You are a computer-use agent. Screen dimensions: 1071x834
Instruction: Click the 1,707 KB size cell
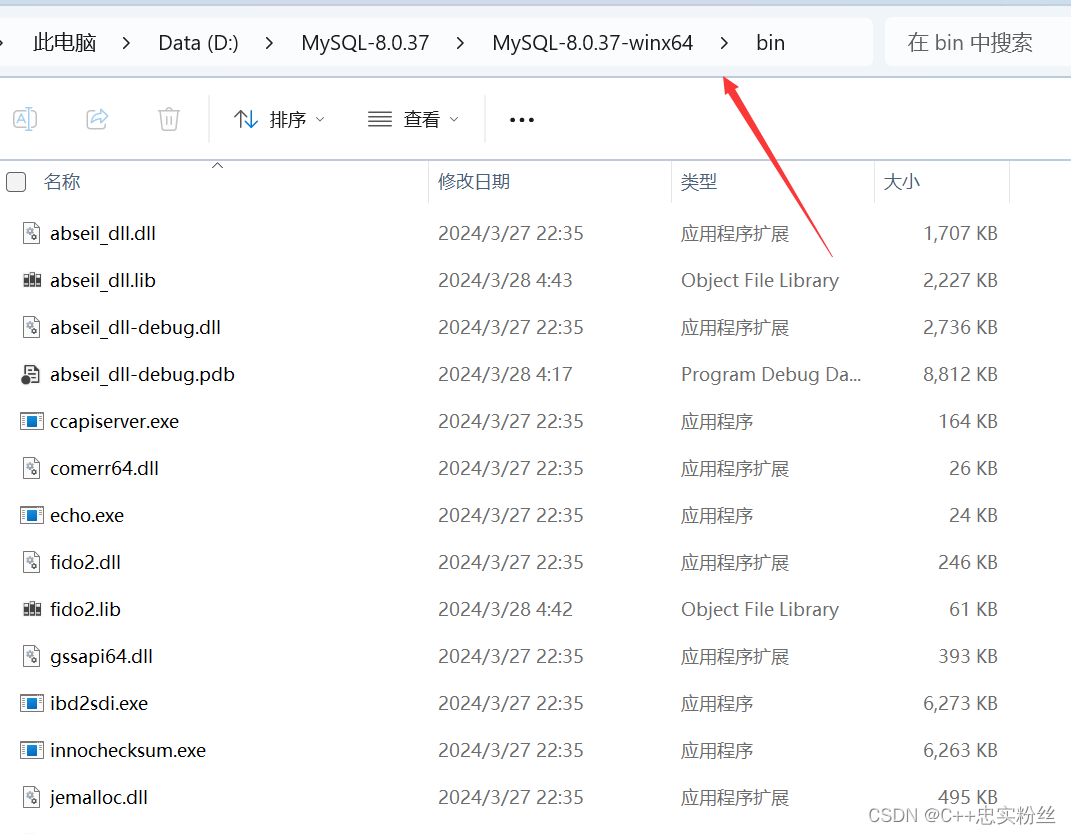(x=960, y=234)
